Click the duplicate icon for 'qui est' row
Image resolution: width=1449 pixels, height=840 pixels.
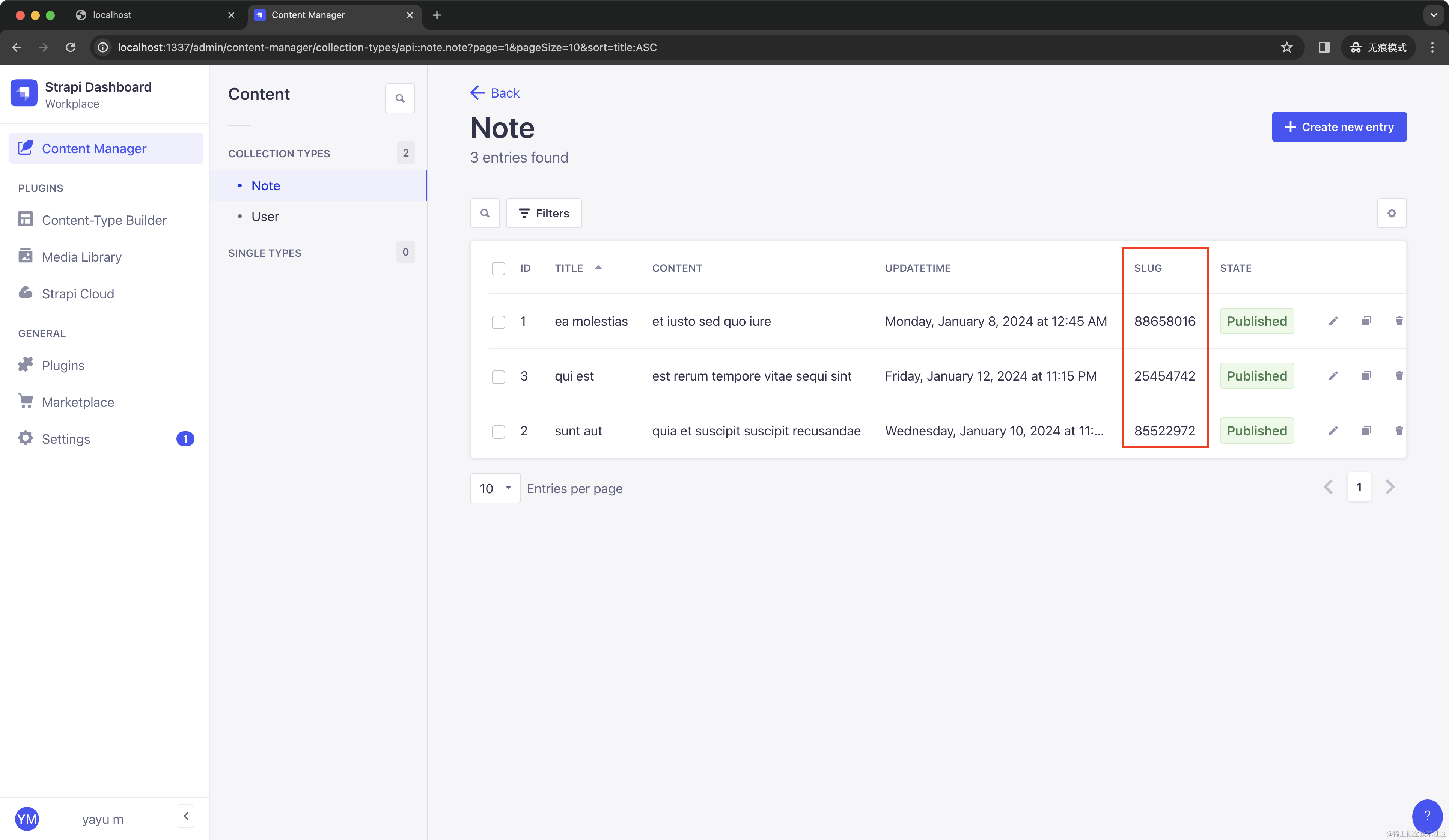pyautogui.click(x=1366, y=376)
